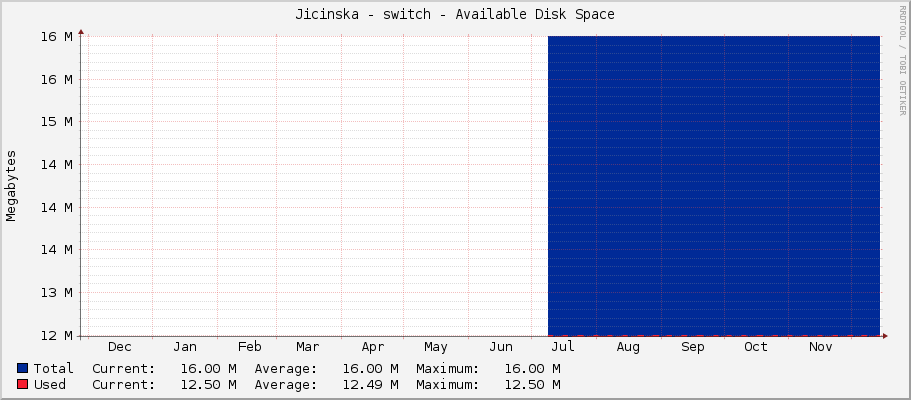Click the blue Total legend swatch

pos(23,368)
